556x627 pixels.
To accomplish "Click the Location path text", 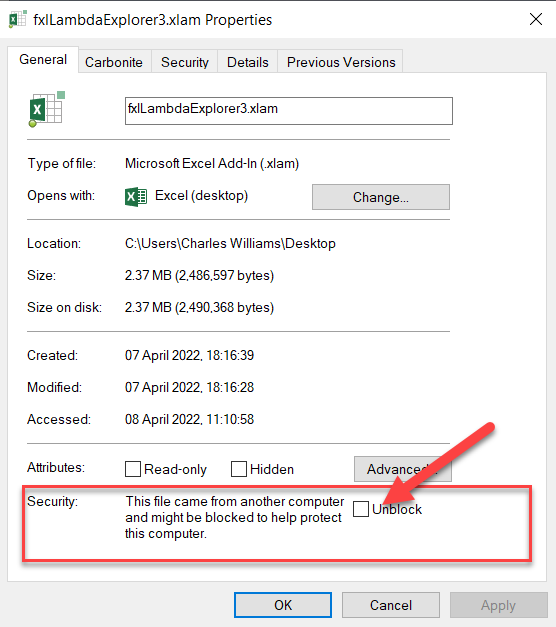I will tap(230, 244).
